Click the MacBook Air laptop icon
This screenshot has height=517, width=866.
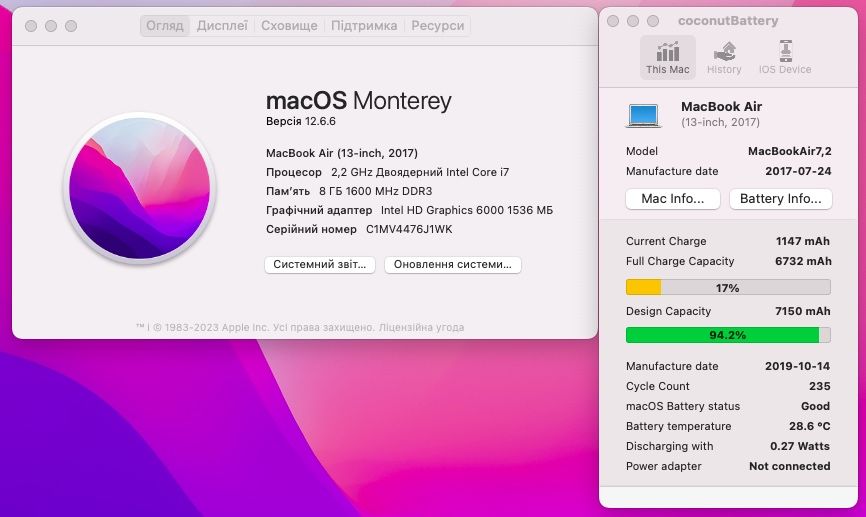click(x=643, y=115)
